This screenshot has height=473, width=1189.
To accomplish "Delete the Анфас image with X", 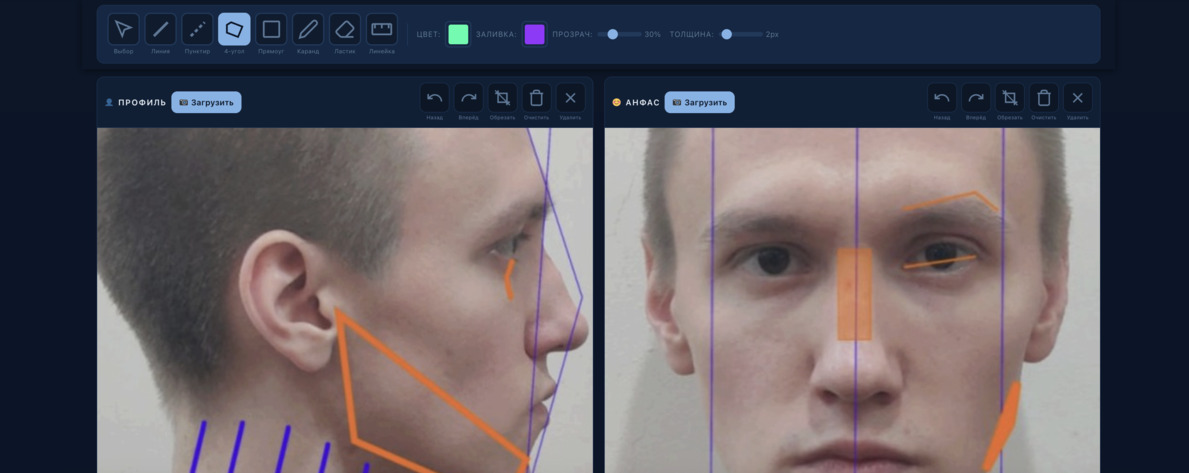I will (1077, 98).
